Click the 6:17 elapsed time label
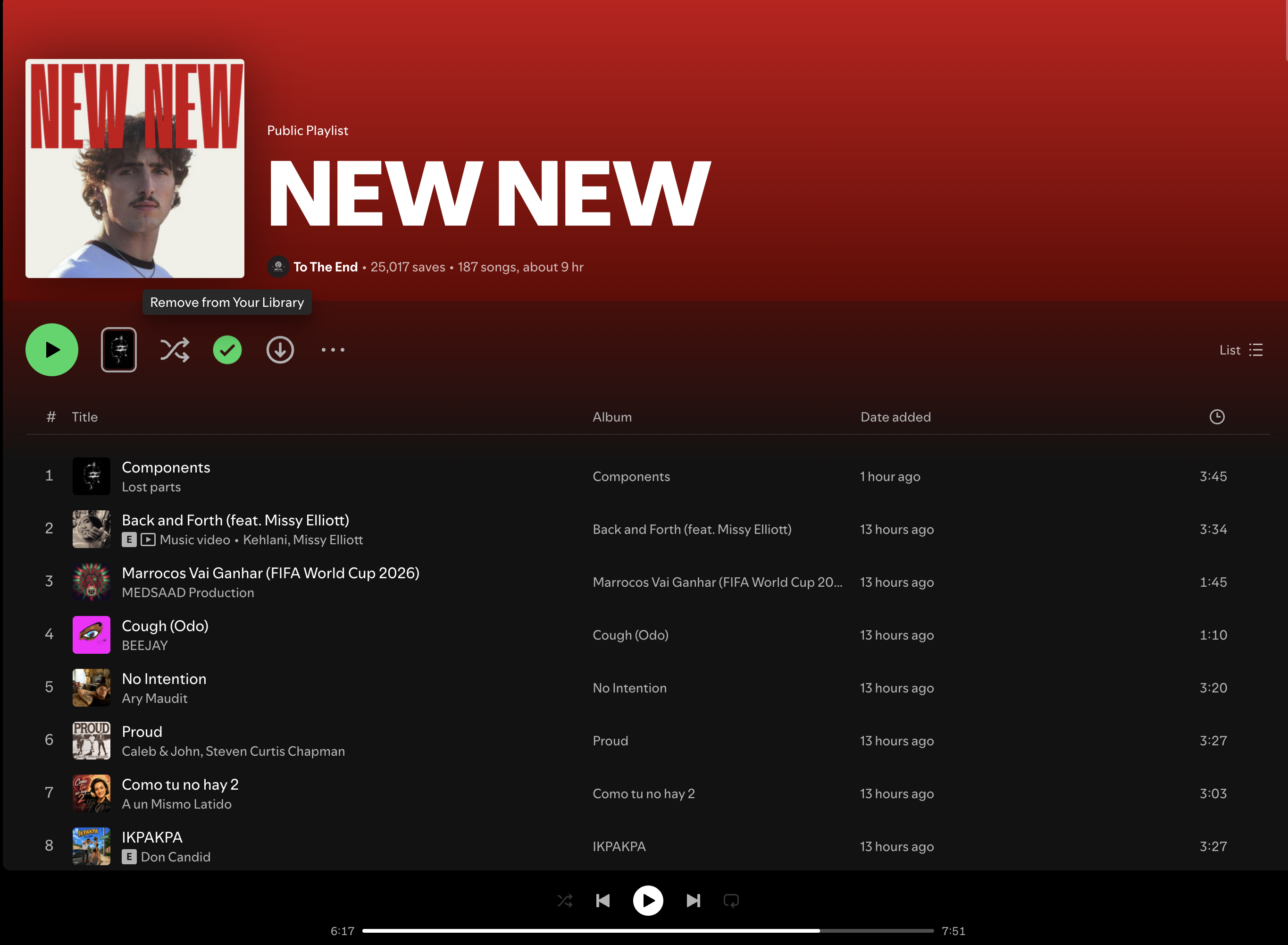This screenshot has width=1288, height=945. [x=343, y=931]
